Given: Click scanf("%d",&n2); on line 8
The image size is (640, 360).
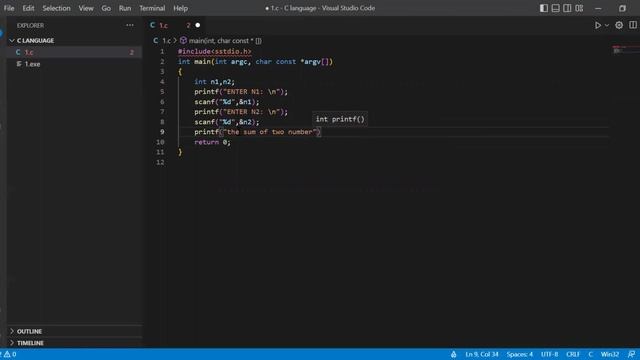Looking at the screenshot, I should 227,122.
